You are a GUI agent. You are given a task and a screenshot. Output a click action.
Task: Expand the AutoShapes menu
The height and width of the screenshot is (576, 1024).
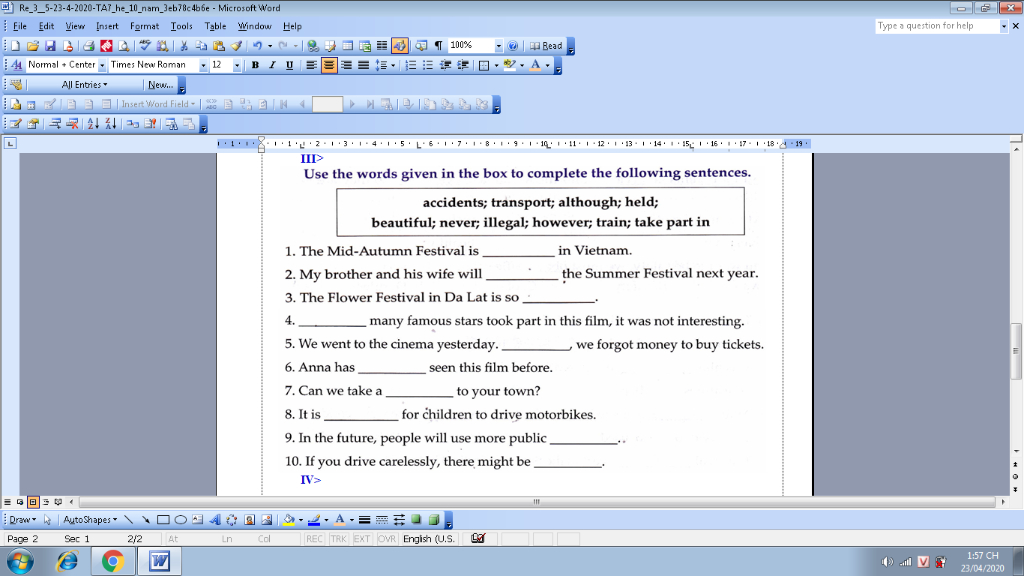click(x=90, y=520)
